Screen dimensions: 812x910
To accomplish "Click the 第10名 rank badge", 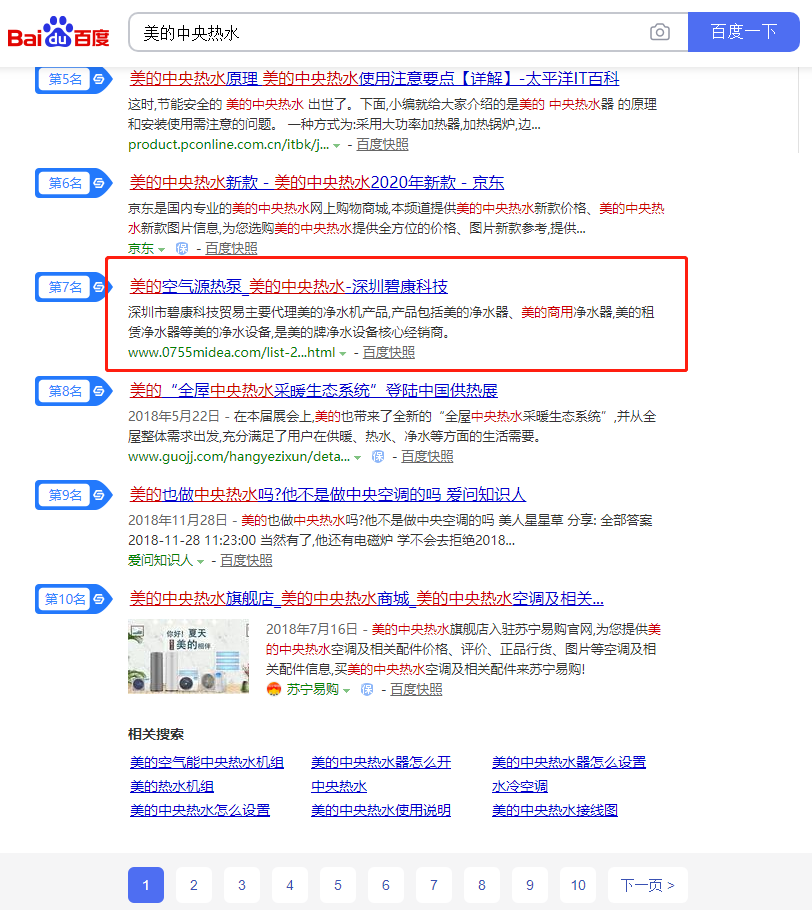I will [x=72, y=599].
